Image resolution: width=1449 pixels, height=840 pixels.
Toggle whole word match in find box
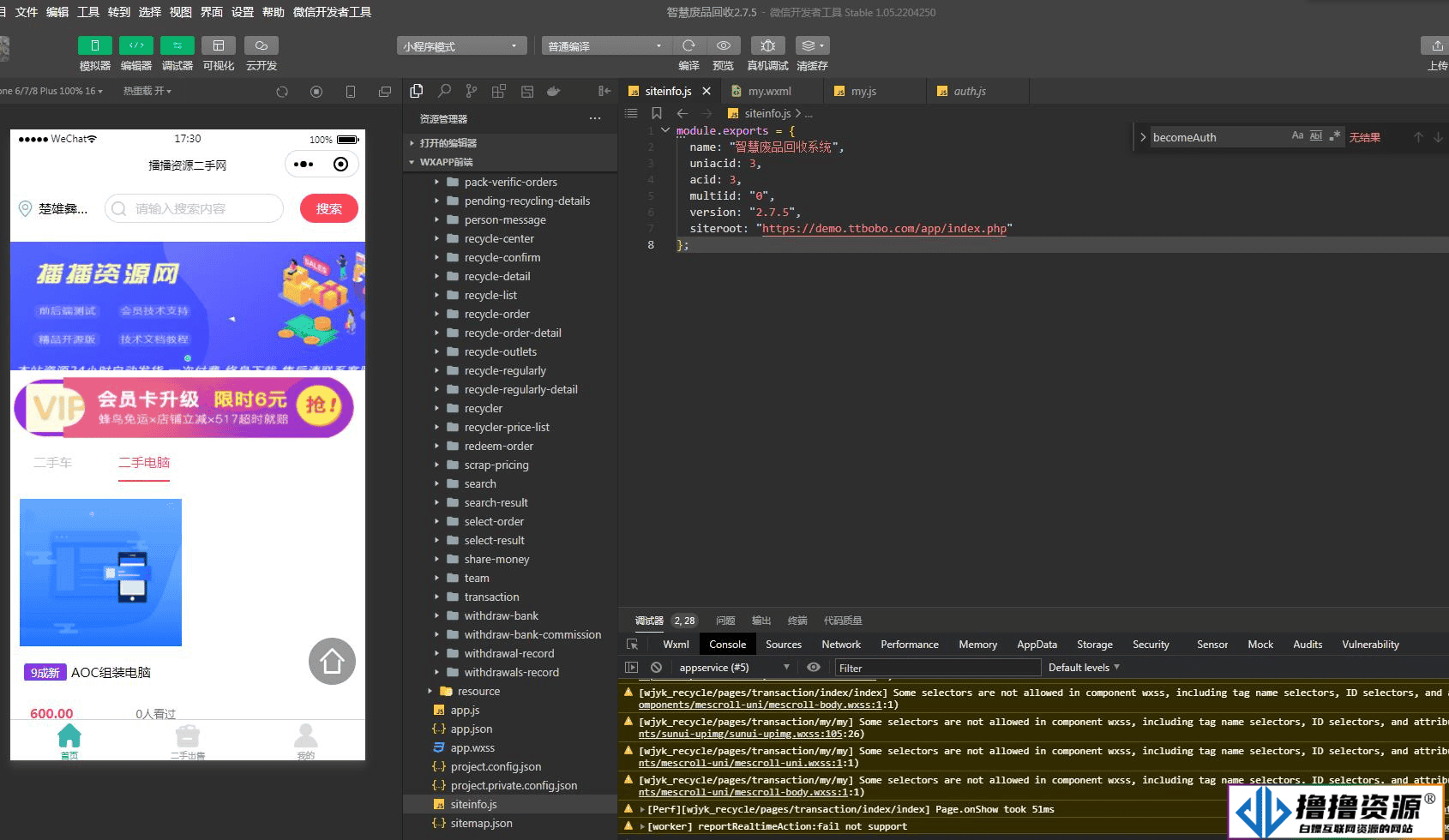coord(1316,136)
